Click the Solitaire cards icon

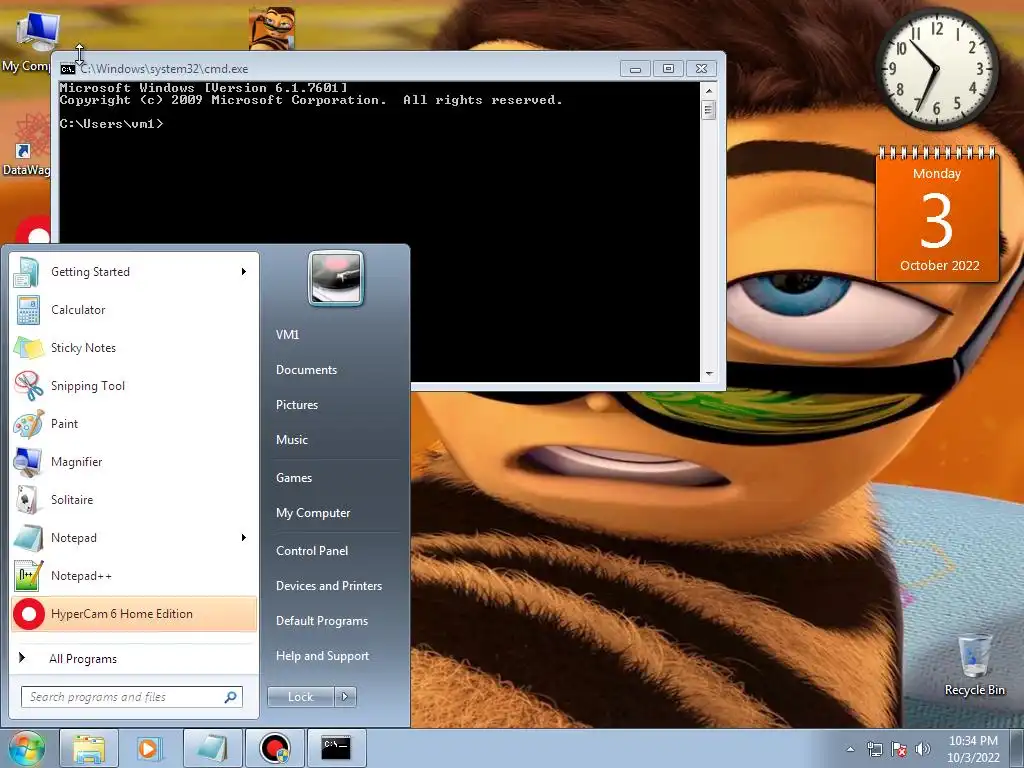27,500
